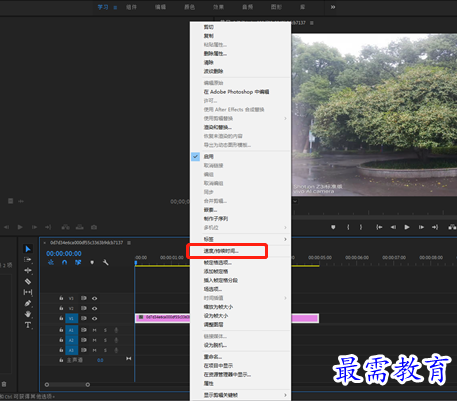
Task: Click Source monitor overwrite button
Action: tap(80, 227)
